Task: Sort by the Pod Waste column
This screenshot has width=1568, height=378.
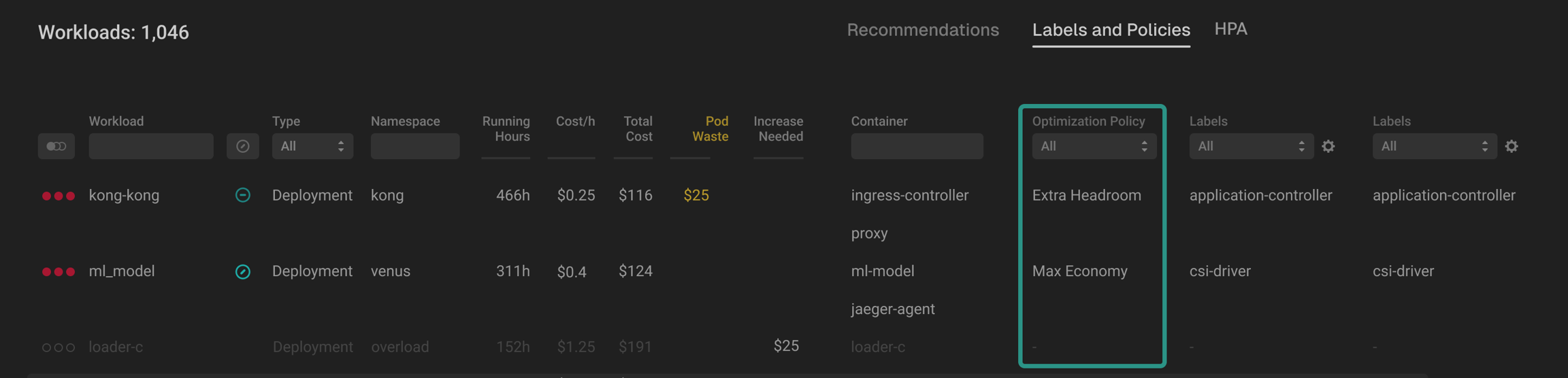Action: point(710,128)
